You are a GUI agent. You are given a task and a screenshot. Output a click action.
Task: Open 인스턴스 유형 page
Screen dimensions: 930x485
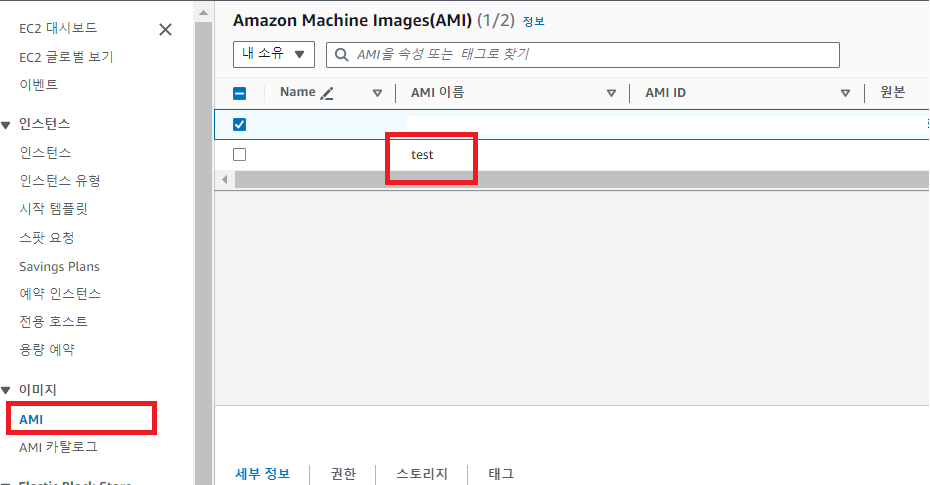[60, 181]
